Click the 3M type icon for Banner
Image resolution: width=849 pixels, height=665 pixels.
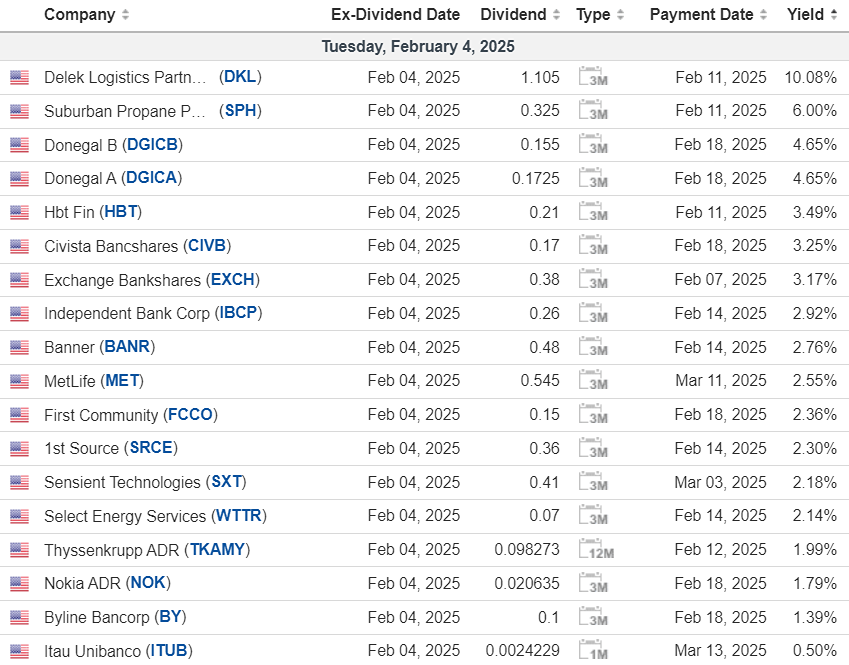click(593, 347)
